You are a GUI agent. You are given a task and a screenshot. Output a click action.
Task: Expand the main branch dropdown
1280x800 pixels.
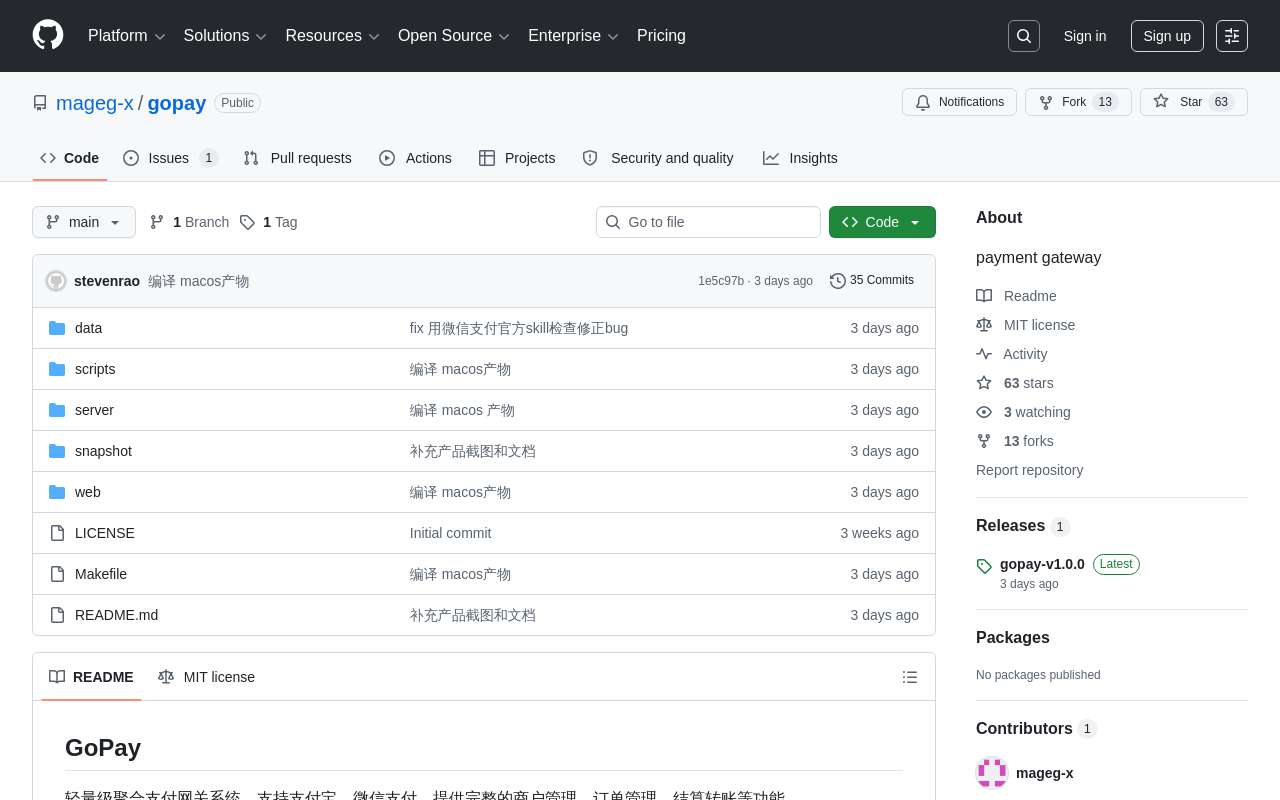pos(84,222)
